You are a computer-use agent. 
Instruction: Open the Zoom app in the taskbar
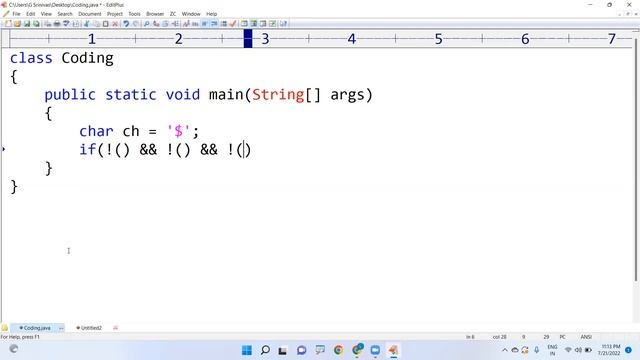[375, 350]
